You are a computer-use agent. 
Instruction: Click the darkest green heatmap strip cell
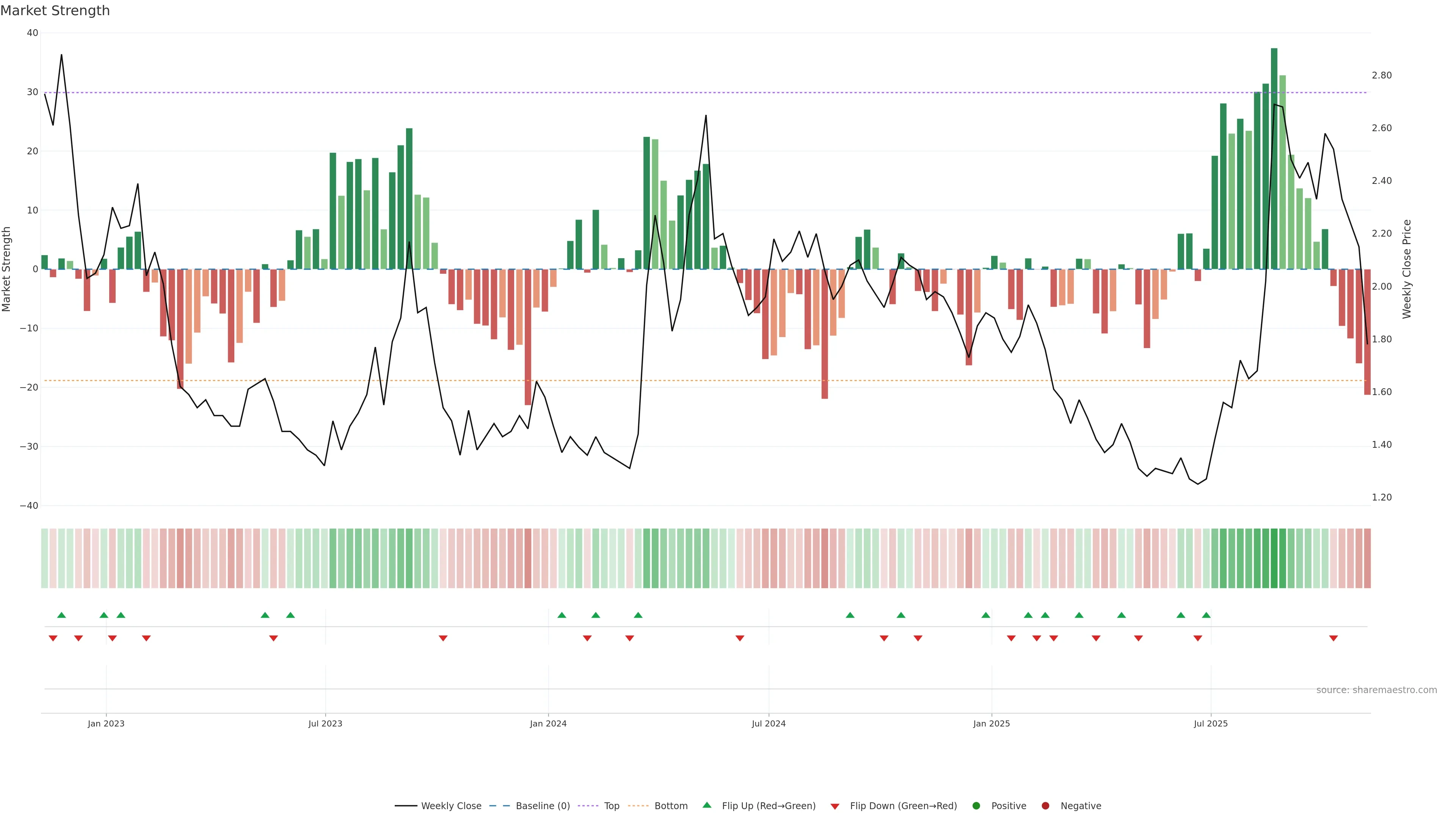(1274, 559)
